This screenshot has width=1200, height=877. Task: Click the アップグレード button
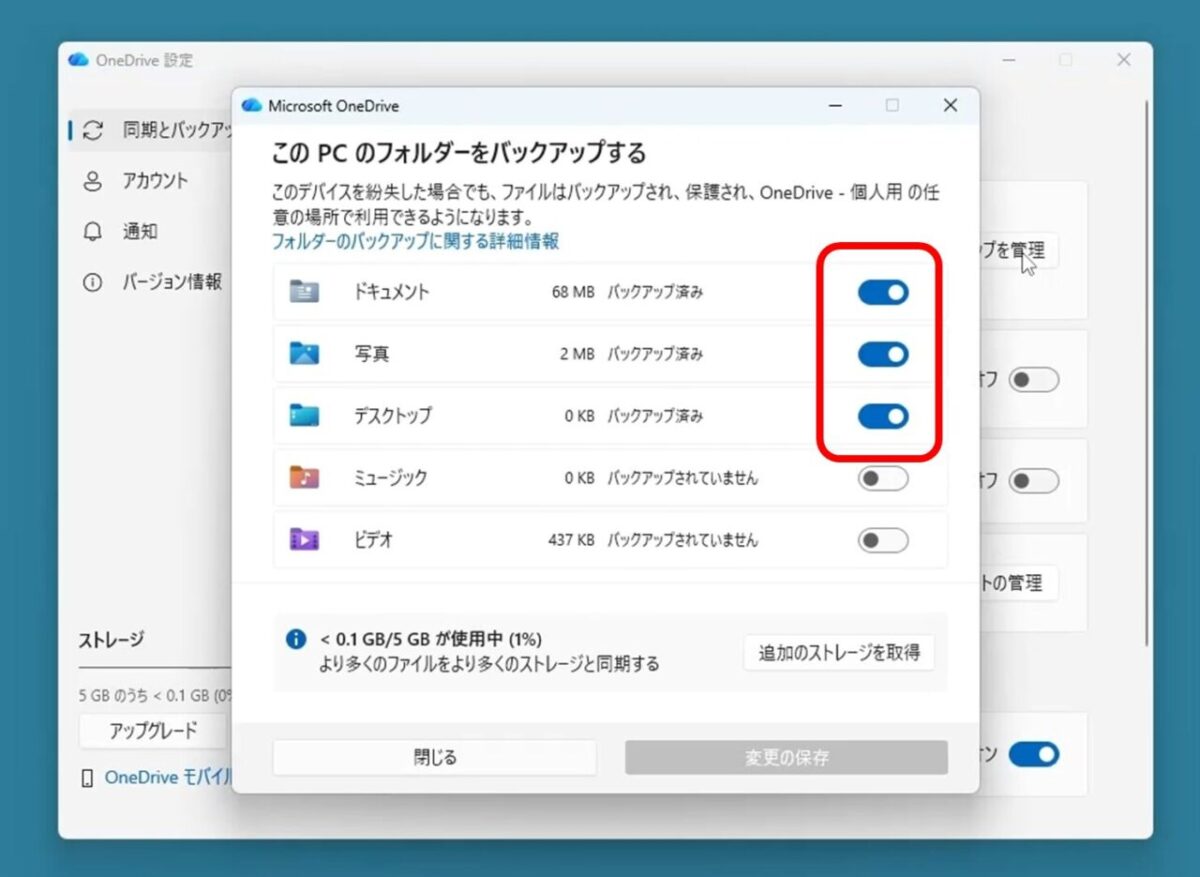150,731
